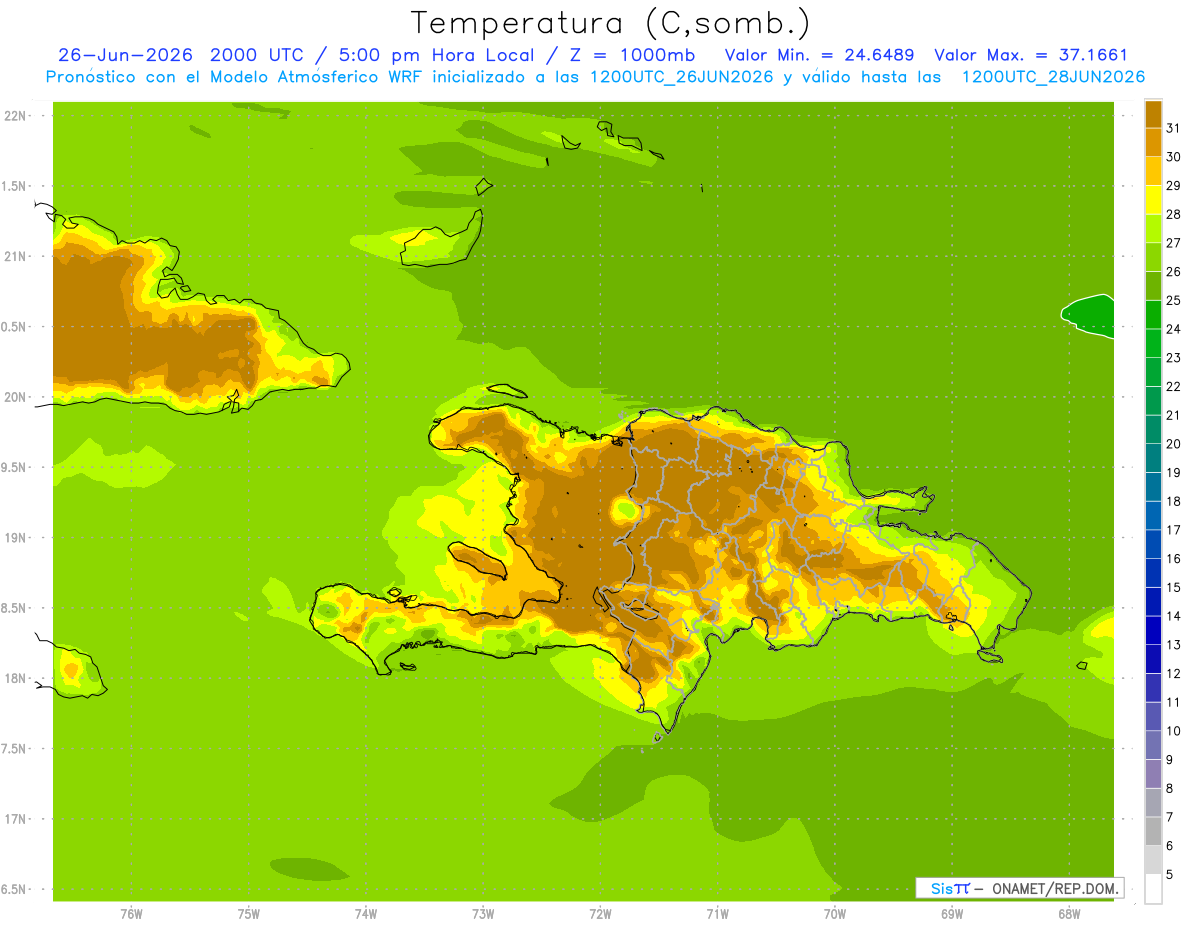This screenshot has height=927, width=1200.
Task: Click the legend value label 10
Action: 1173,731
